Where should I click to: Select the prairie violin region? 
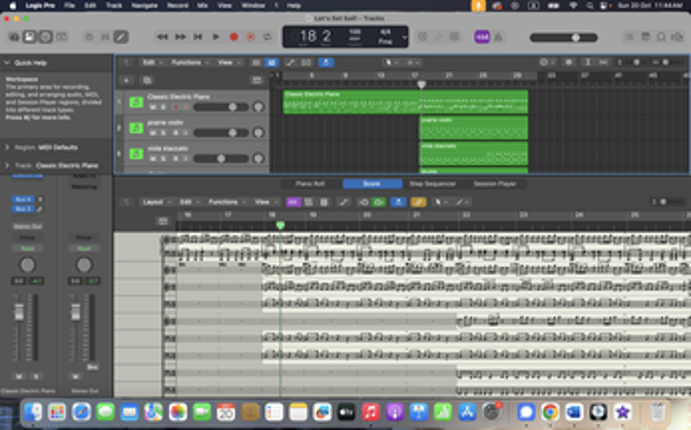(473, 128)
